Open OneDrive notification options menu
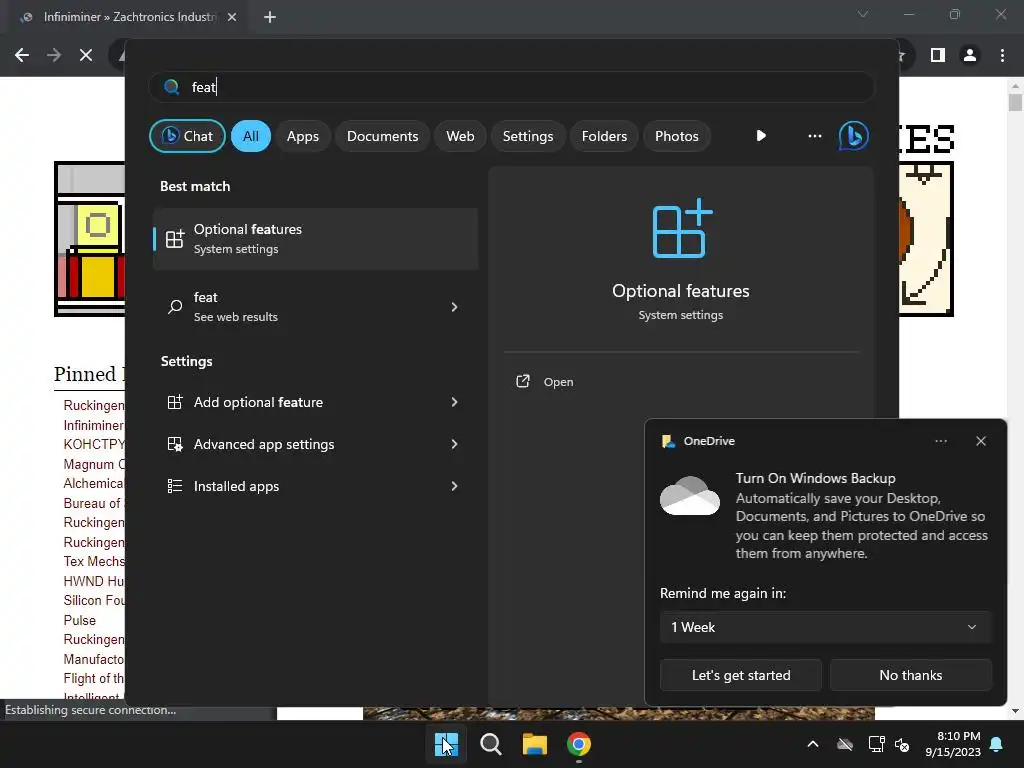 pos(940,441)
